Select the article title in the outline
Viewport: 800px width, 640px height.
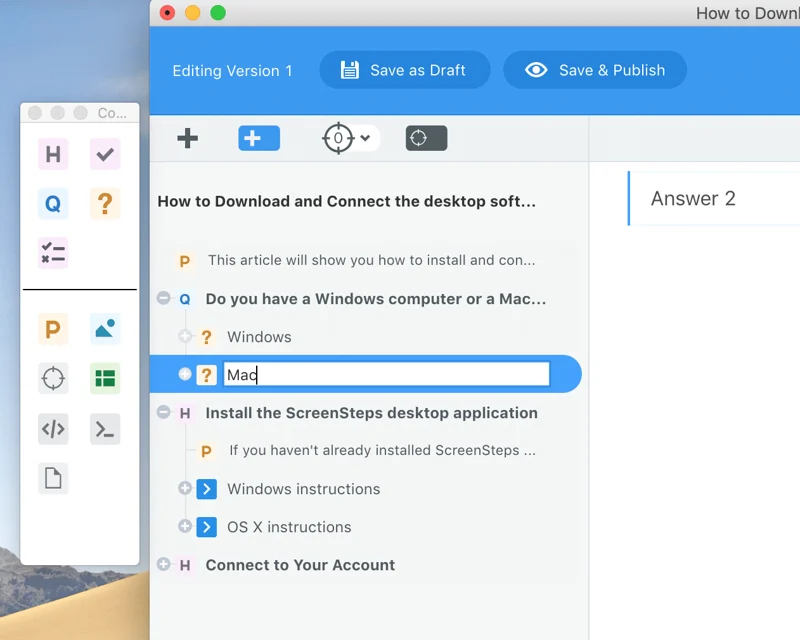point(347,202)
